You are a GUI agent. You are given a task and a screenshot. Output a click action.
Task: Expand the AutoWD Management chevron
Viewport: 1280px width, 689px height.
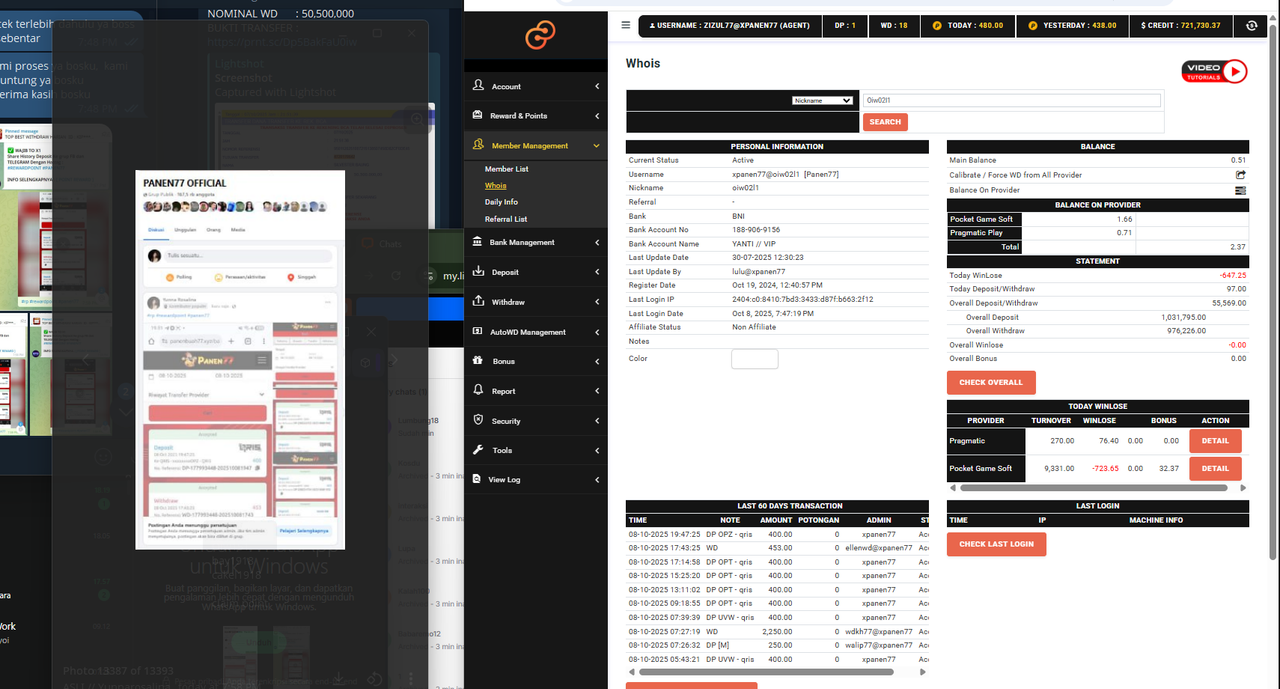(597, 332)
